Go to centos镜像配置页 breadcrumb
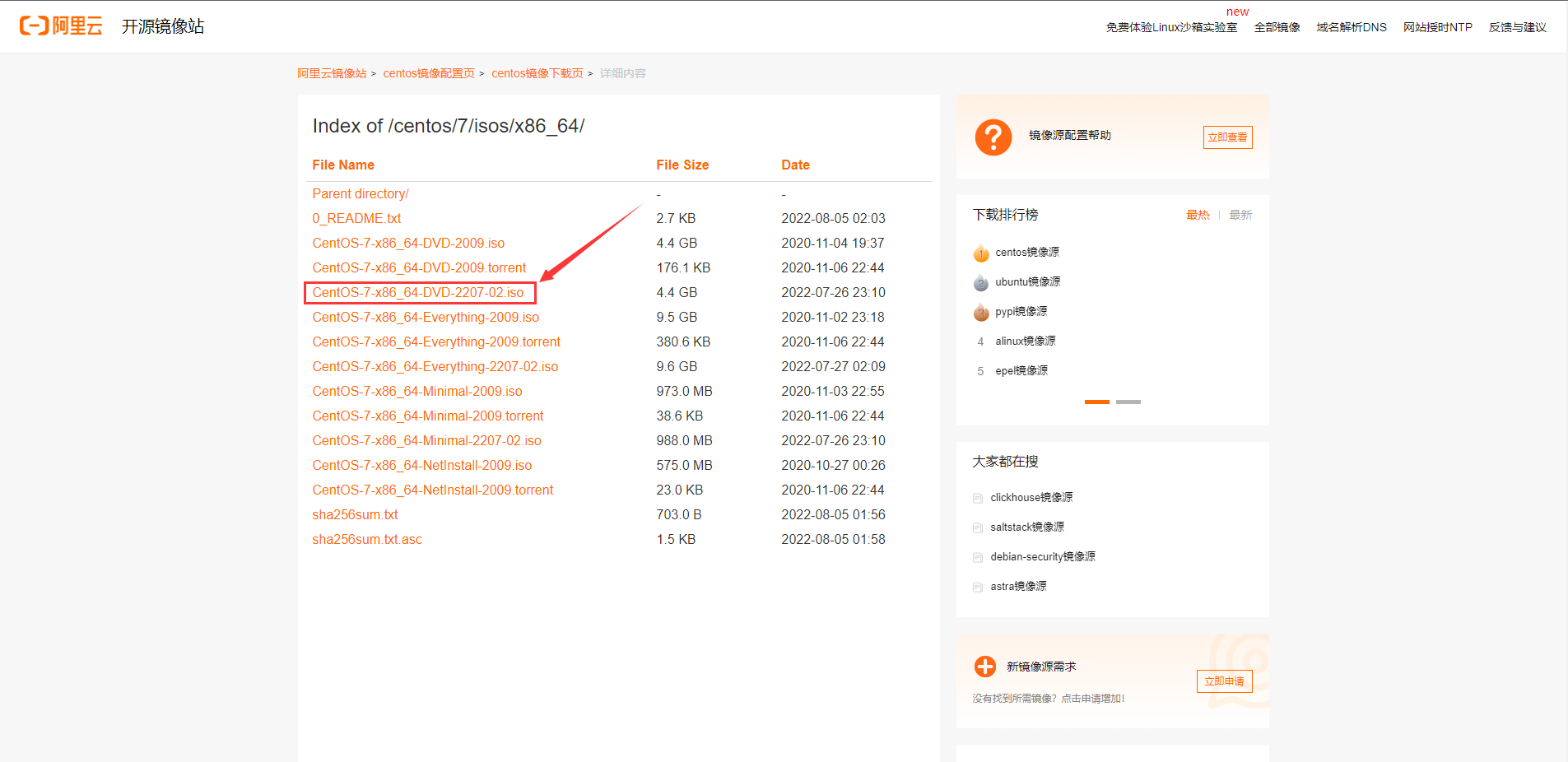The width and height of the screenshot is (1568, 762). pyautogui.click(x=428, y=73)
